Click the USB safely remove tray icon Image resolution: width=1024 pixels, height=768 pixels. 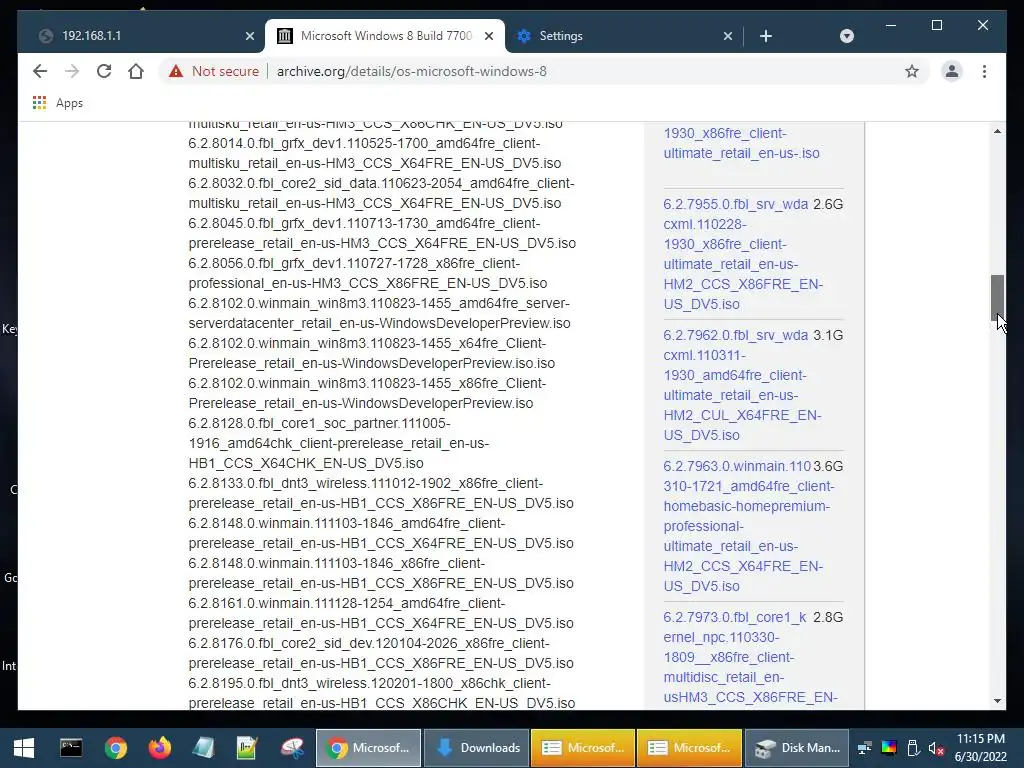click(913, 748)
